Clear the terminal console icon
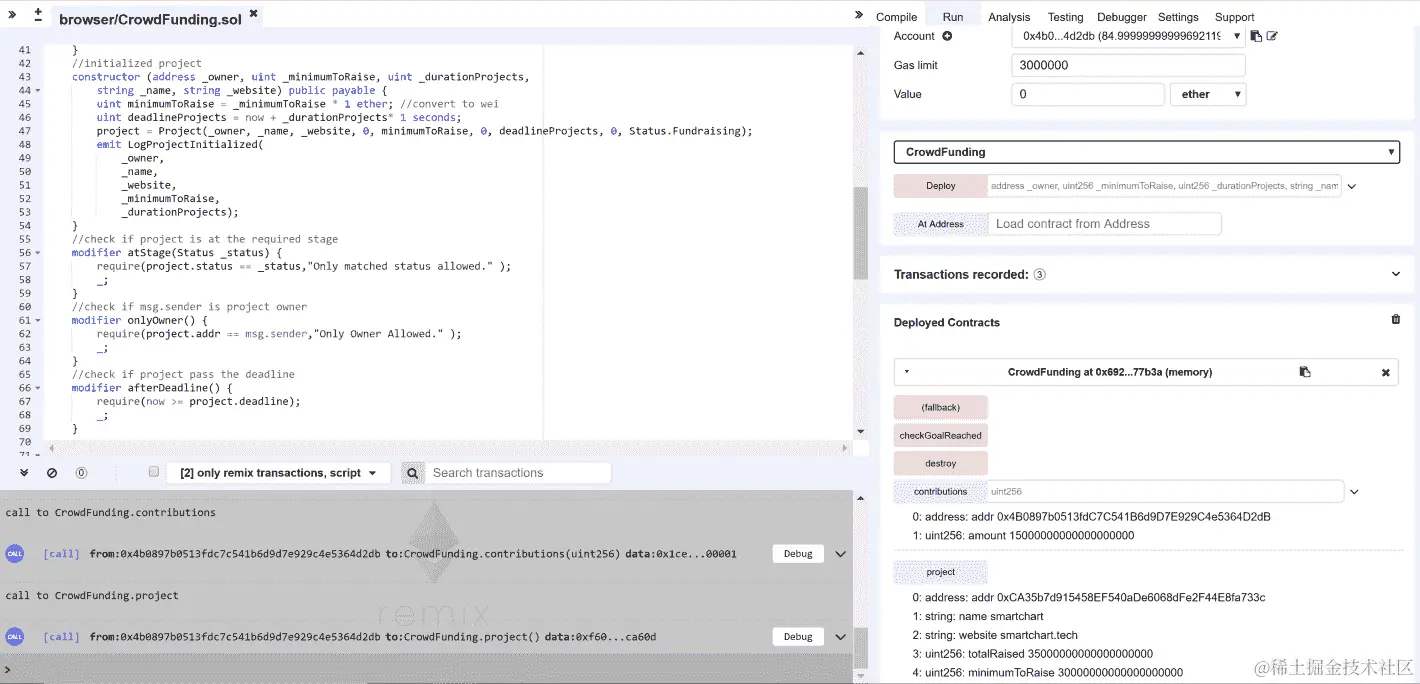Image resolution: width=1420 pixels, height=684 pixels. (x=52, y=473)
